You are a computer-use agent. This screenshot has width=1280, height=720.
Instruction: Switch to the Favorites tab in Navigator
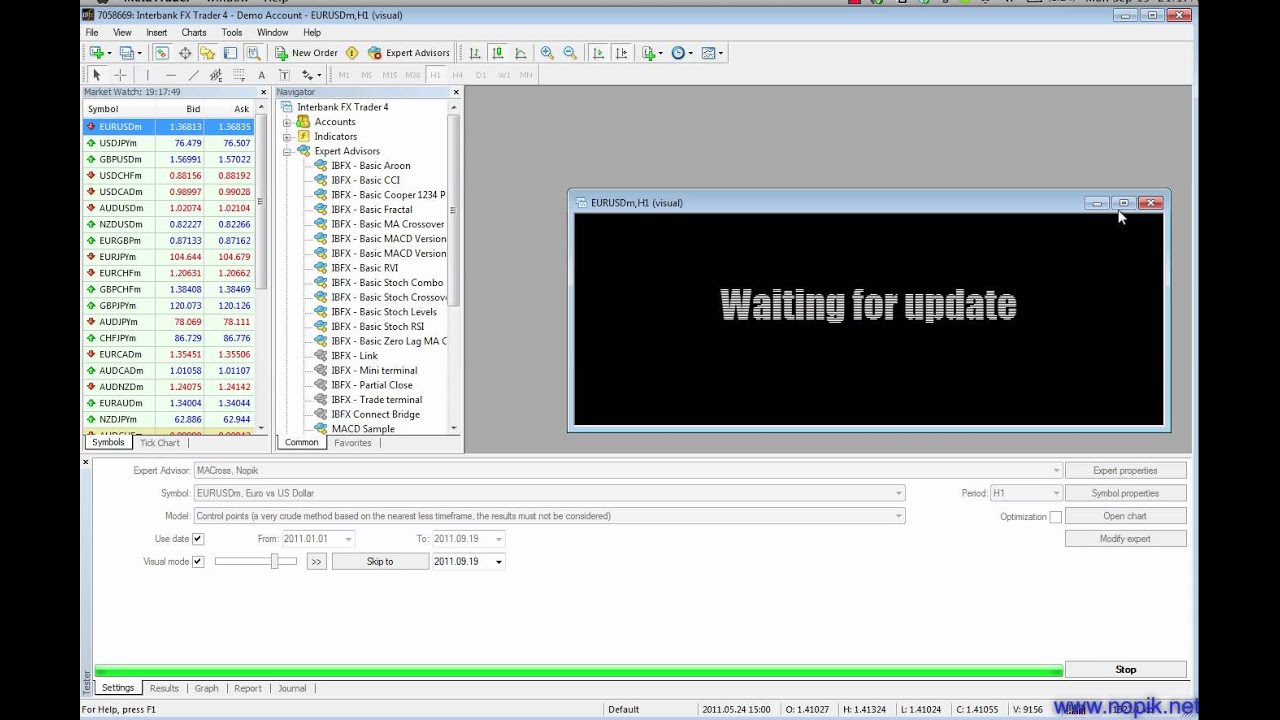click(x=352, y=443)
